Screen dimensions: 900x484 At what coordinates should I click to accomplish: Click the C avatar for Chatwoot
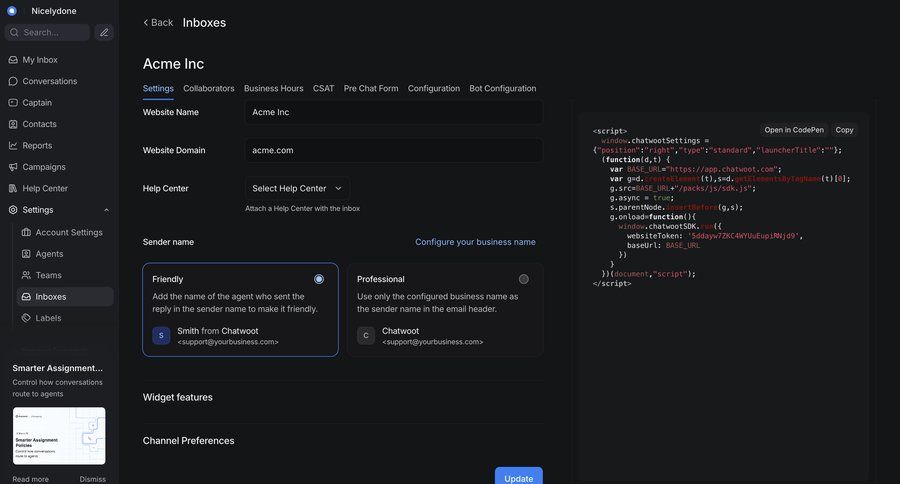[x=366, y=335]
